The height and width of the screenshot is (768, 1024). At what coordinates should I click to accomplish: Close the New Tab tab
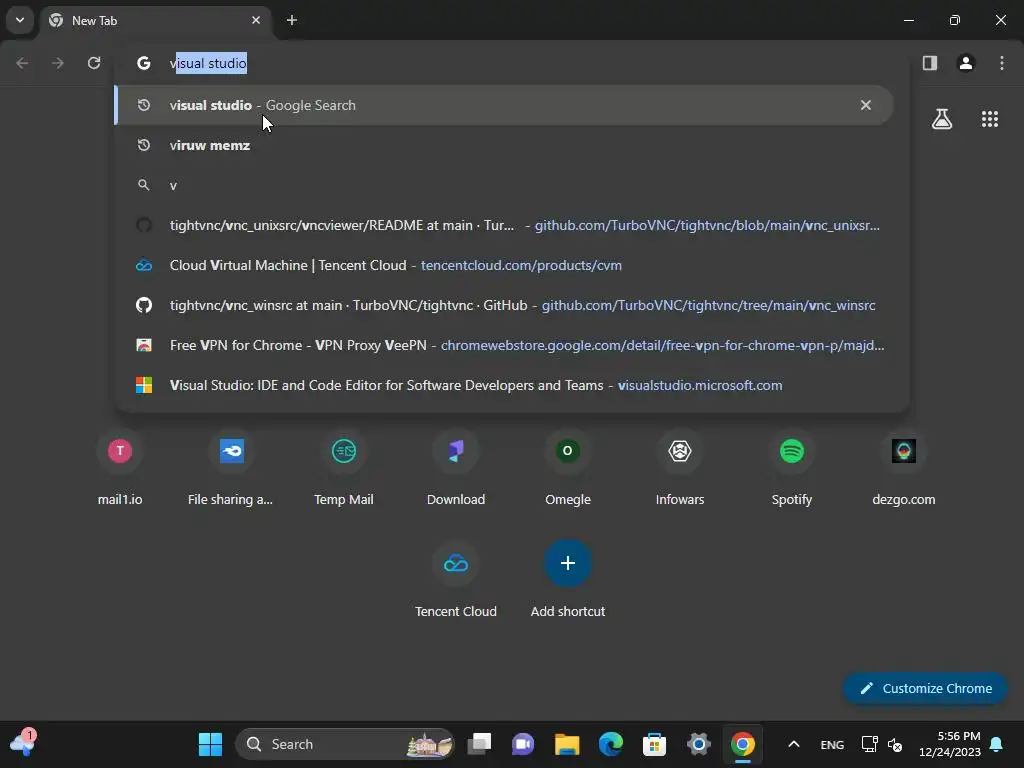(x=256, y=20)
